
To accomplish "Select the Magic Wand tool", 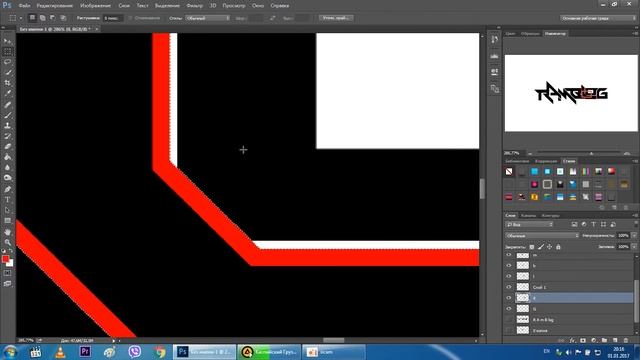I will (x=7, y=73).
